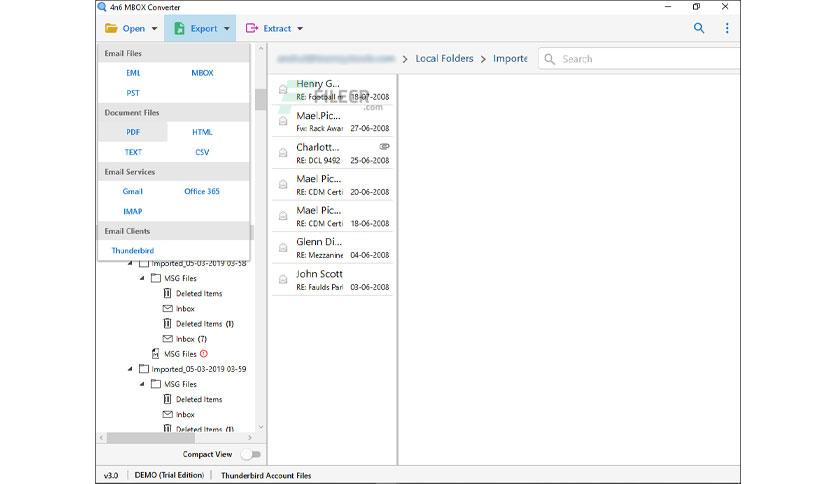
Task: Open the Mael Pic... email dated 18-06-2008
Action: pyautogui.click(x=334, y=216)
